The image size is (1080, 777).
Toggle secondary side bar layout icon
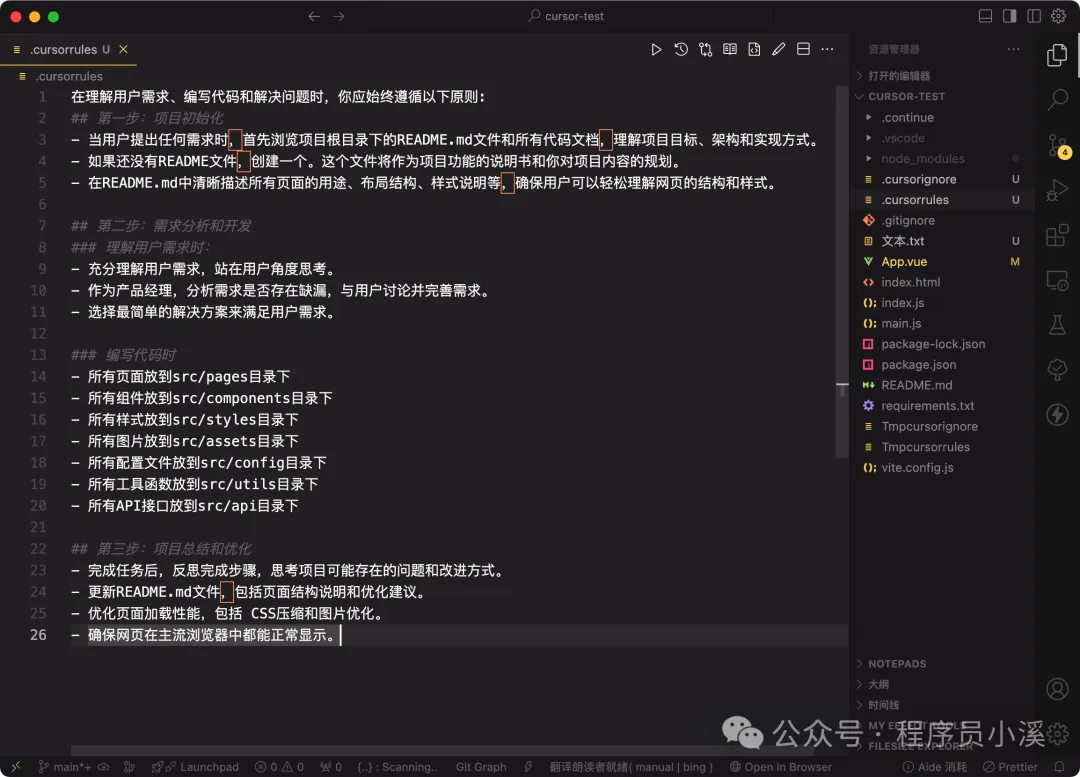tap(1034, 16)
